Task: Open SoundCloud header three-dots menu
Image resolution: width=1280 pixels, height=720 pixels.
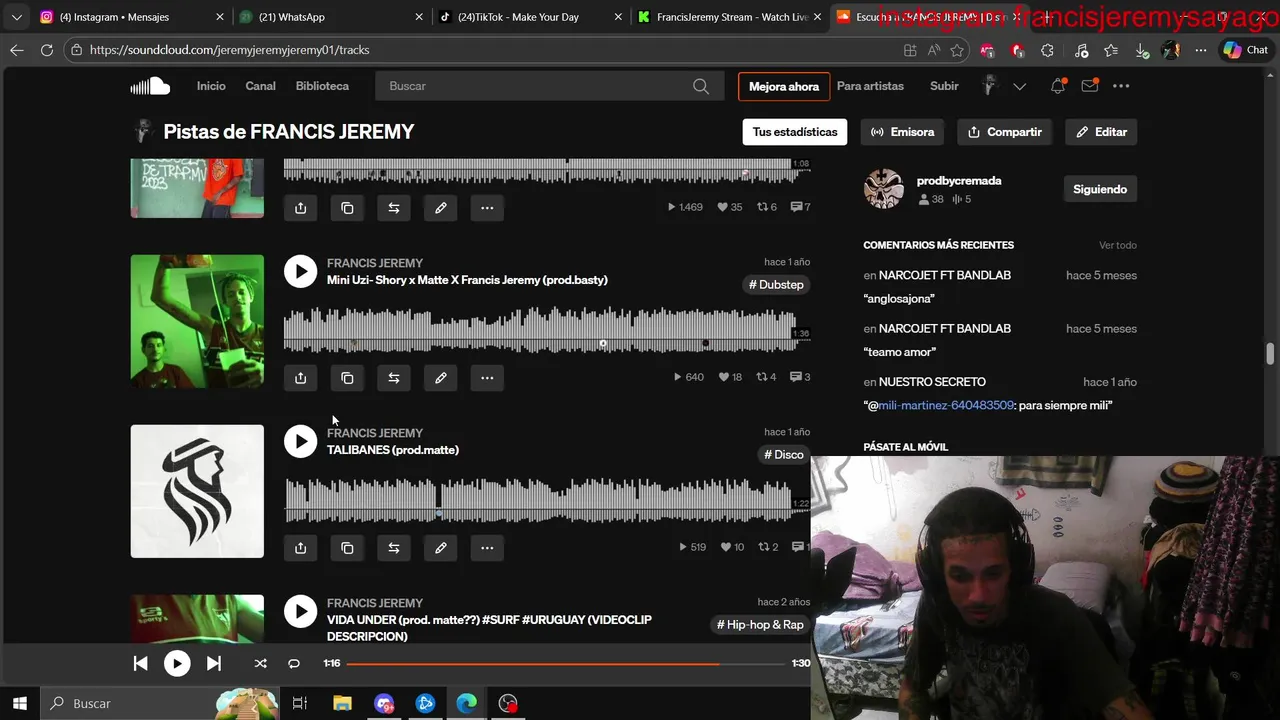Action: 1121,86
